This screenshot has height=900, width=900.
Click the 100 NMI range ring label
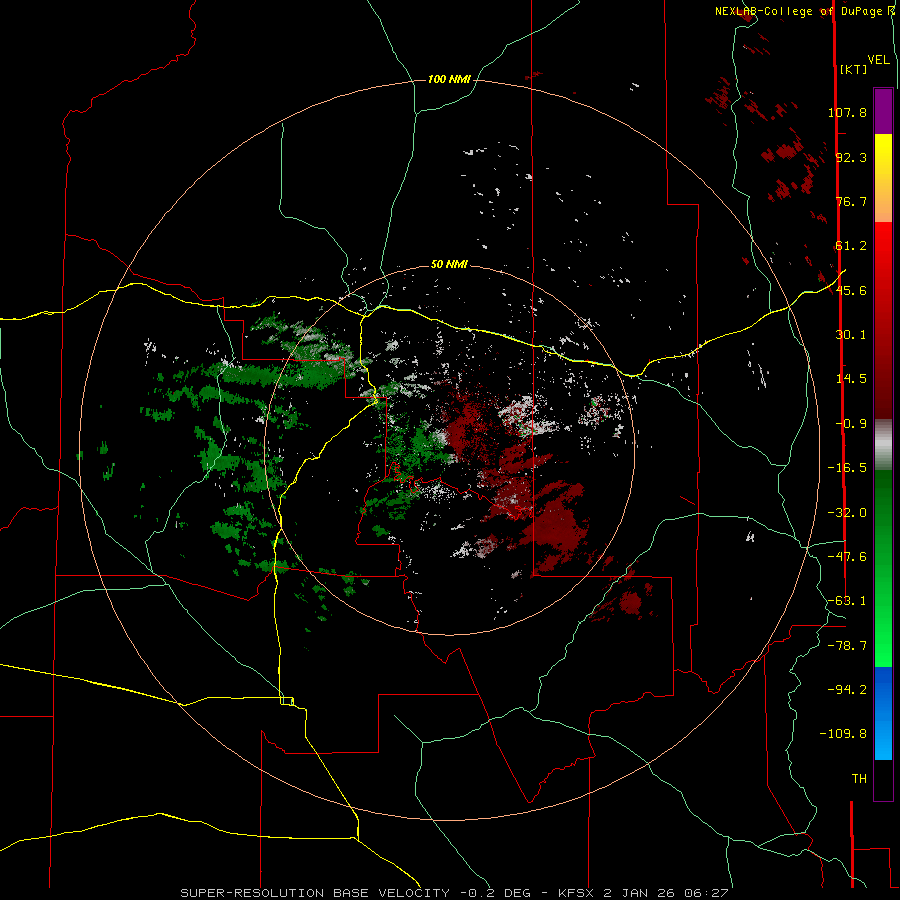point(449,79)
